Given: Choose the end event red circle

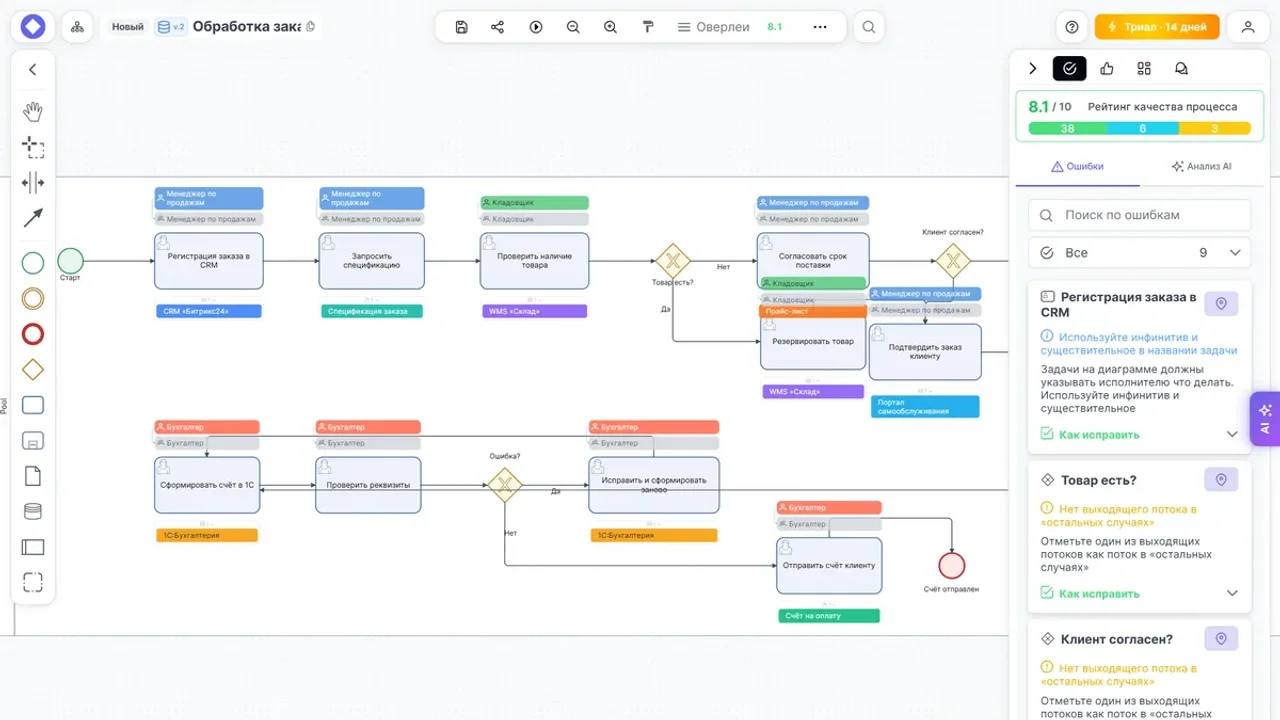Looking at the screenshot, I should [x=33, y=334].
